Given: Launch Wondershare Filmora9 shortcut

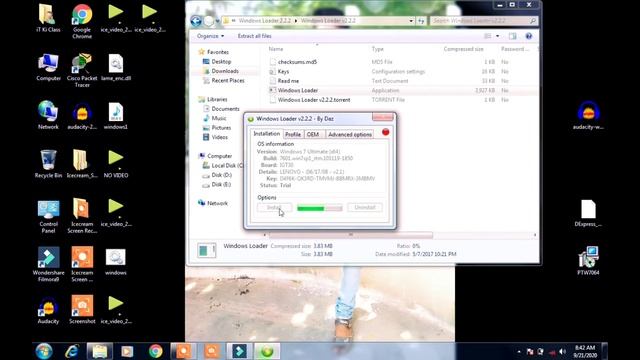Looking at the screenshot, I should 48,264.
